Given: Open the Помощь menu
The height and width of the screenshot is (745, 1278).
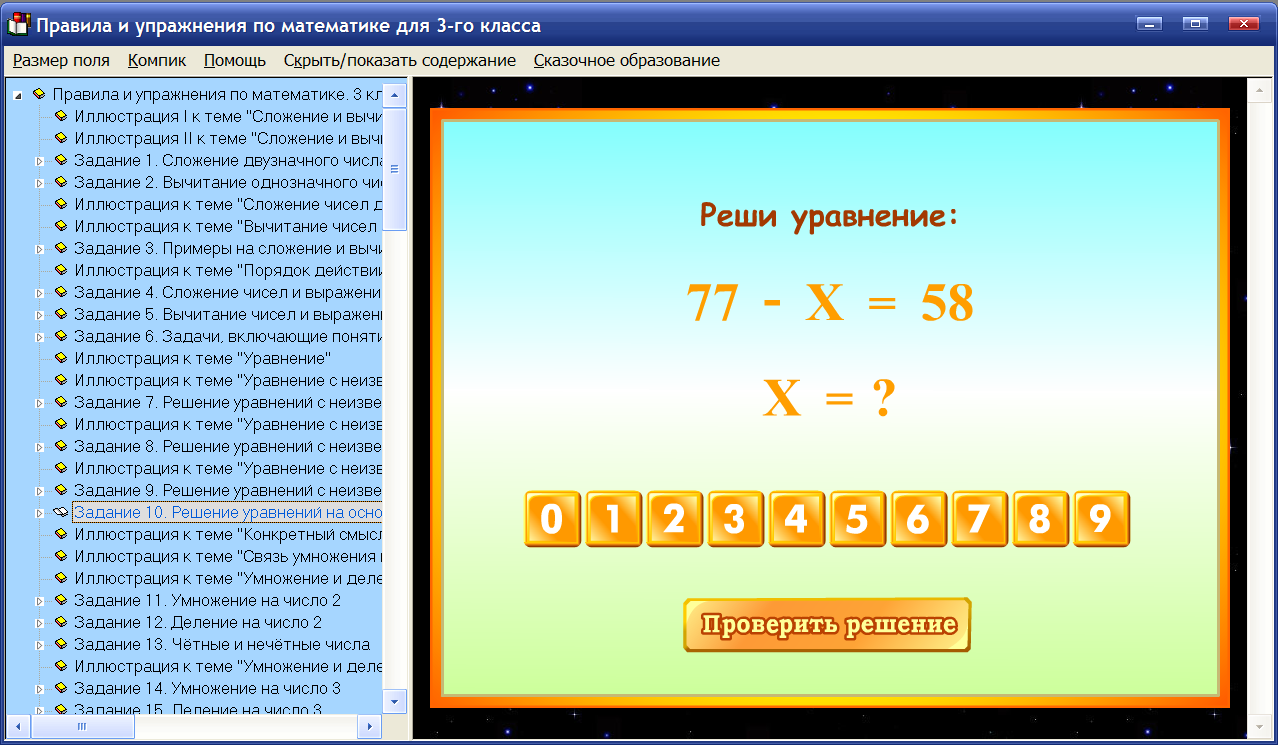Looking at the screenshot, I should click(233, 60).
